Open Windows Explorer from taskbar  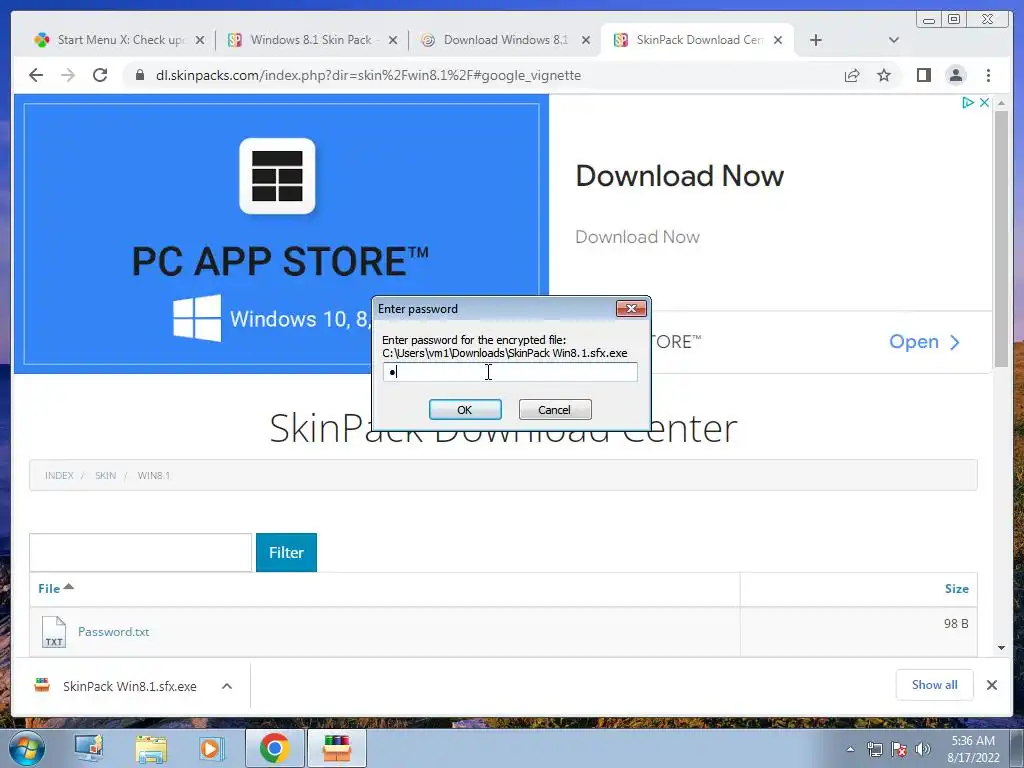tap(150, 748)
